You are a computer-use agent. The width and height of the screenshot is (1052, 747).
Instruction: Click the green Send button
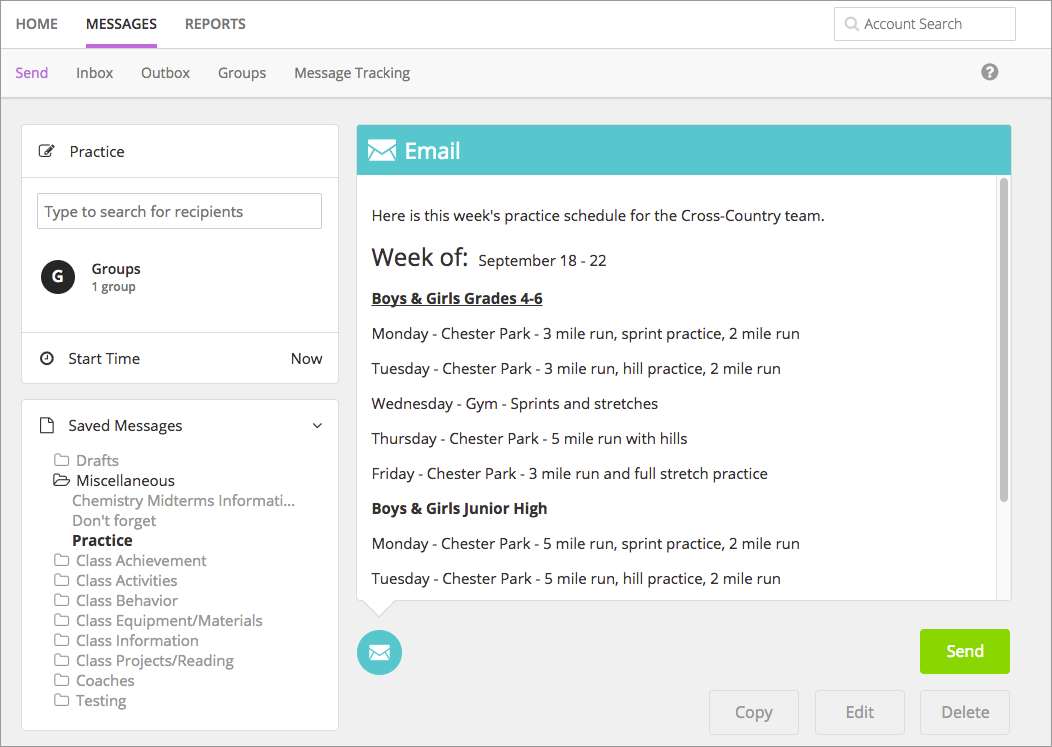point(965,651)
